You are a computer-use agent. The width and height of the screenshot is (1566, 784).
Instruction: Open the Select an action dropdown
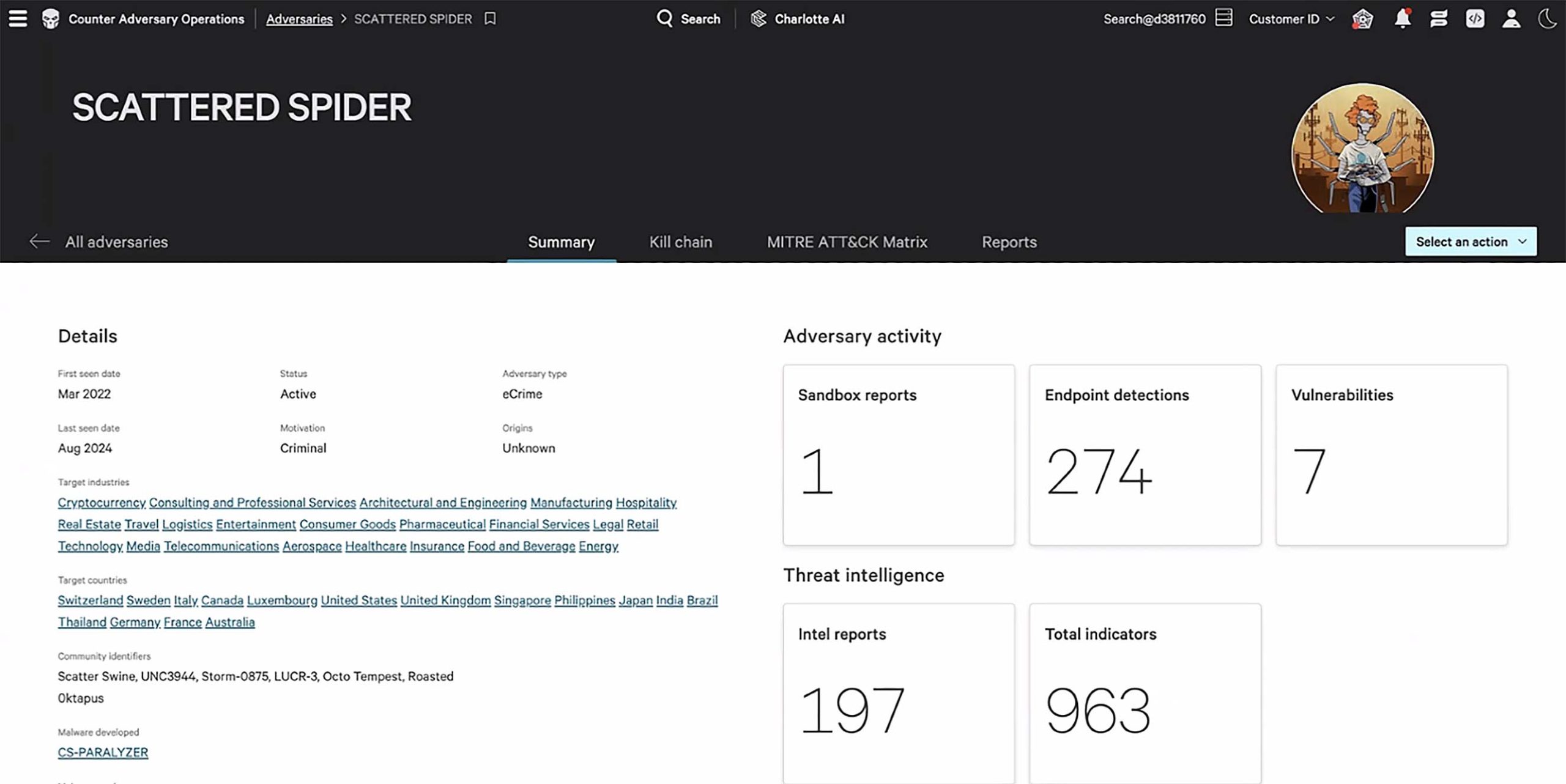click(1471, 242)
